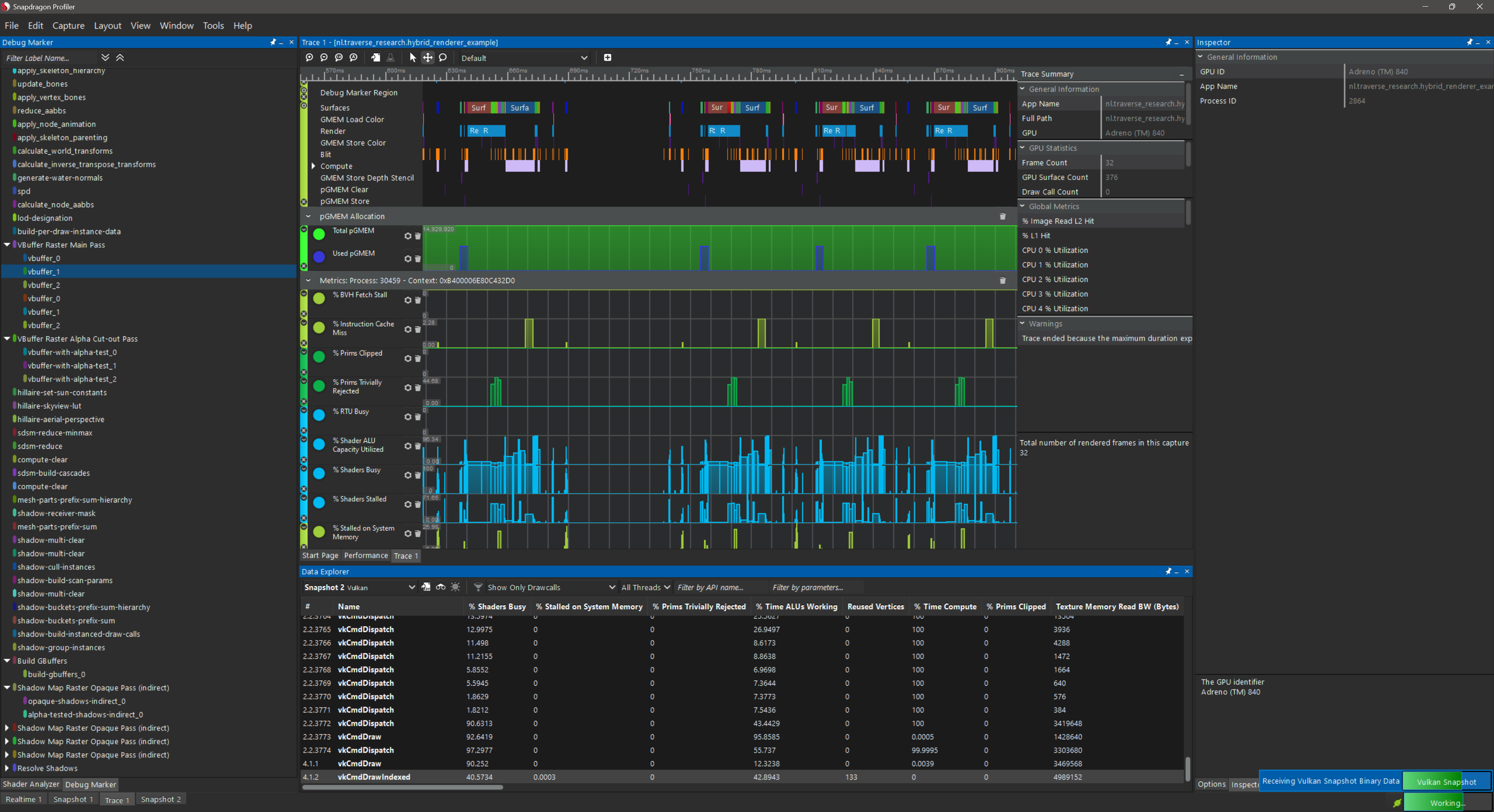1494x812 pixels.
Task: Activate the pan/move tool
Action: pos(428,58)
